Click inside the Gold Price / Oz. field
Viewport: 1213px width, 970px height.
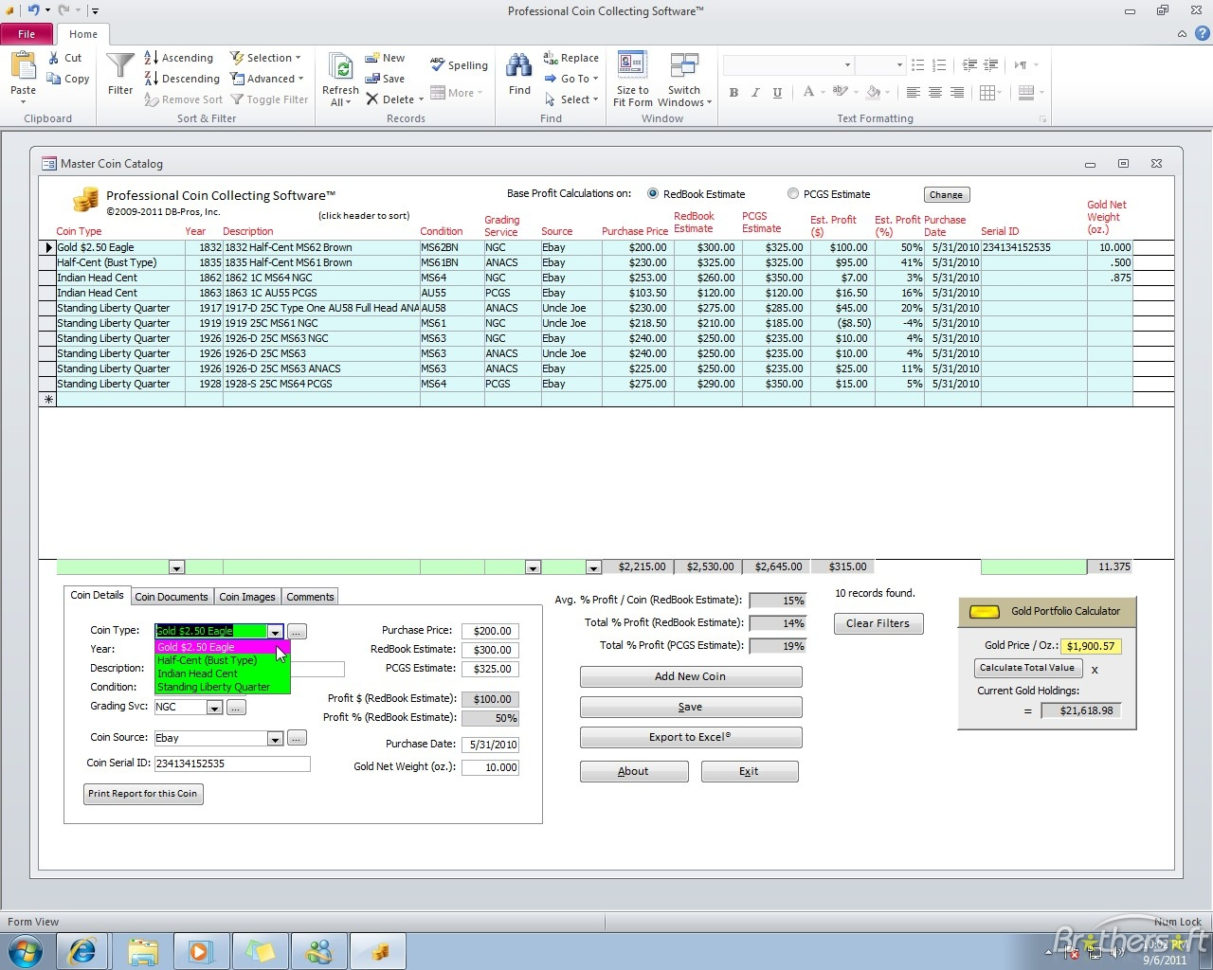point(1090,646)
